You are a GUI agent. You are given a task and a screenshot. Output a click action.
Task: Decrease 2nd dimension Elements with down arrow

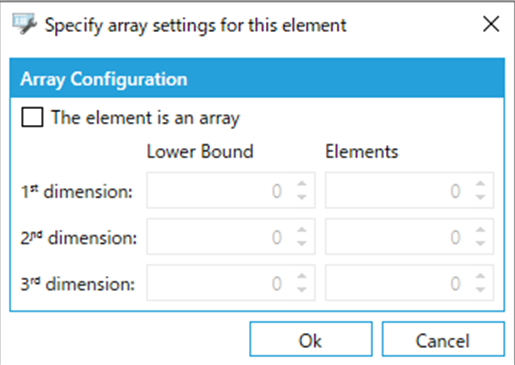click(480, 243)
